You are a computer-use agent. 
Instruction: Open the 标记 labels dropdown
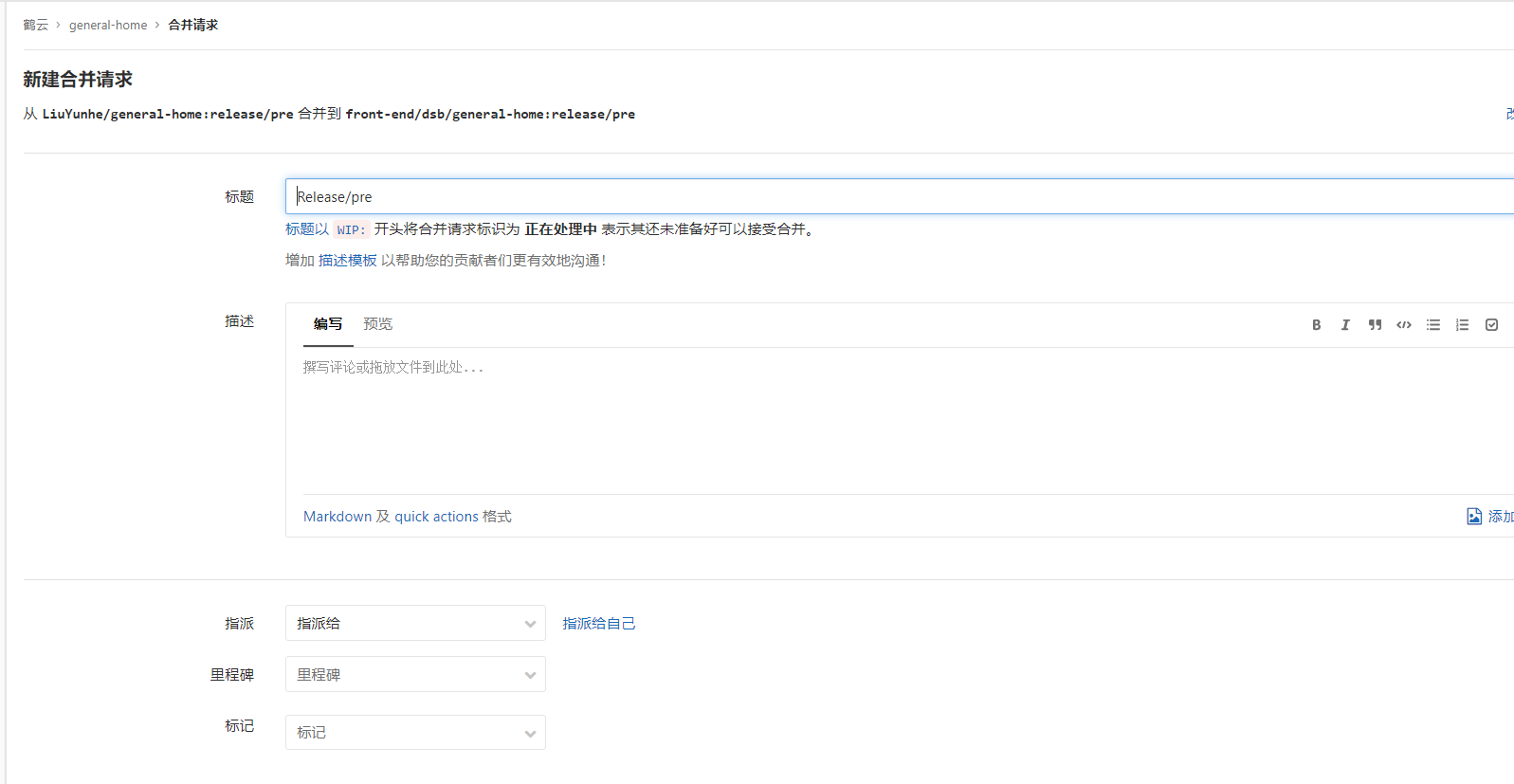click(x=415, y=732)
